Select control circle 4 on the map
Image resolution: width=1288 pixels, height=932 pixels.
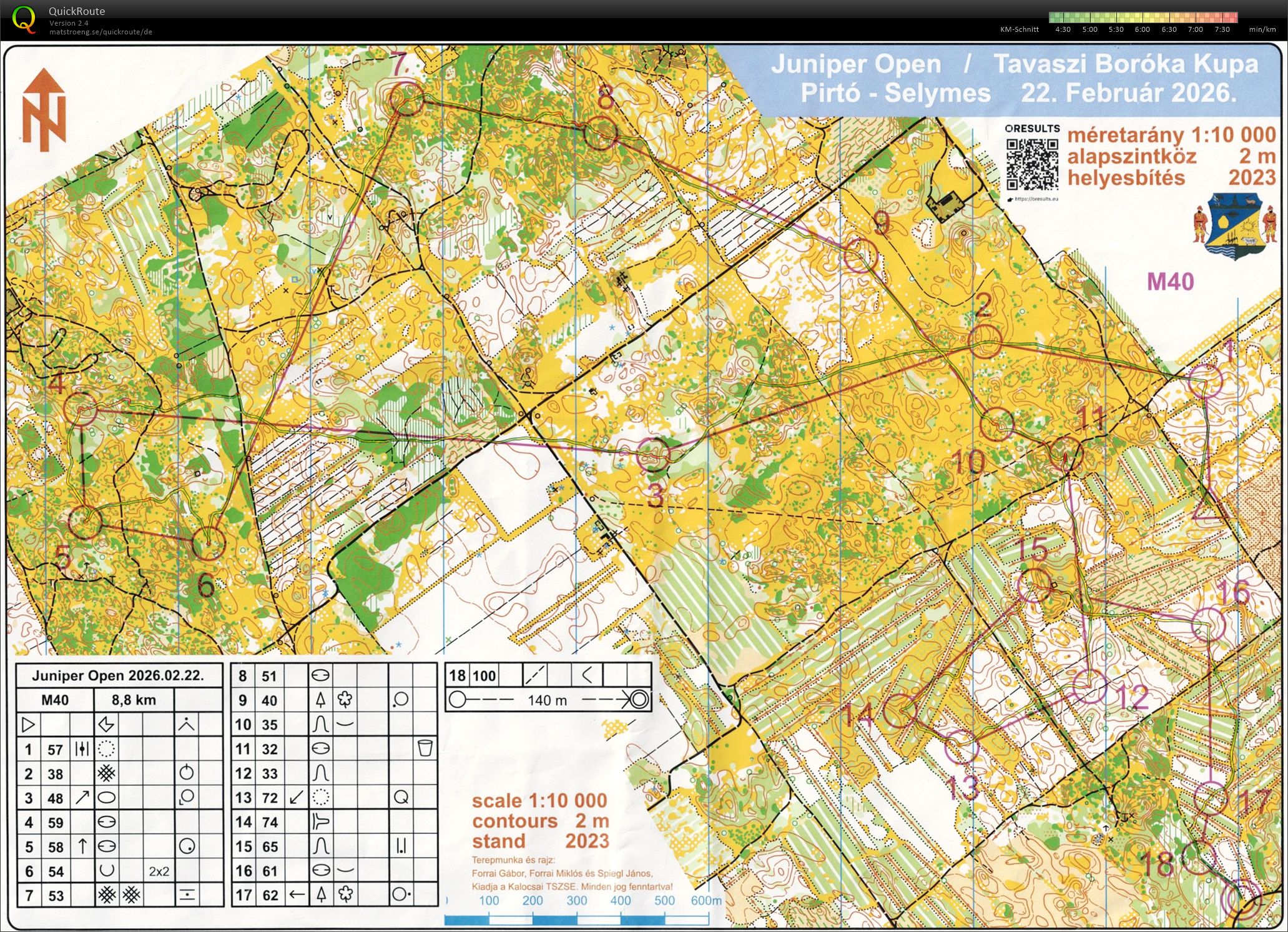click(81, 410)
